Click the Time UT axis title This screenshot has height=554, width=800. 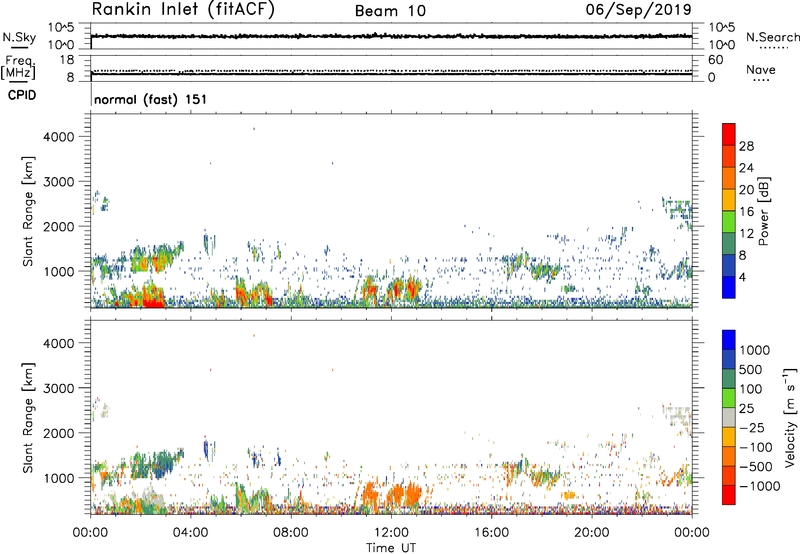coord(391,548)
